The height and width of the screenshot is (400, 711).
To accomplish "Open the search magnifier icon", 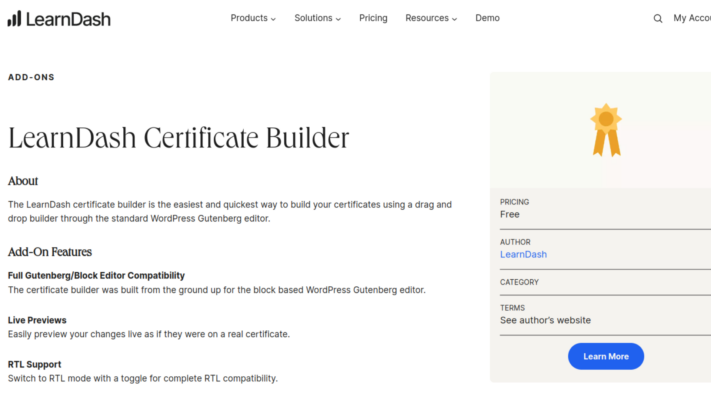I will click(x=657, y=19).
